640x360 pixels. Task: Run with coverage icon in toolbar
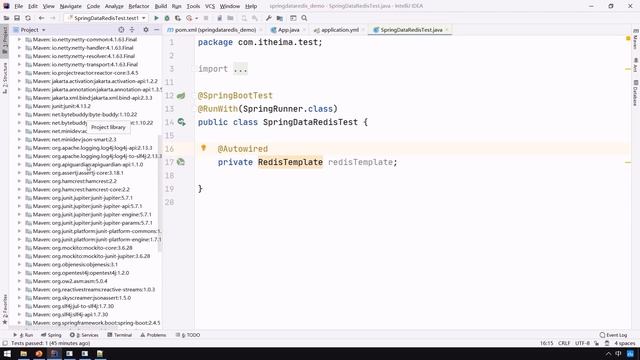tap(178, 18)
